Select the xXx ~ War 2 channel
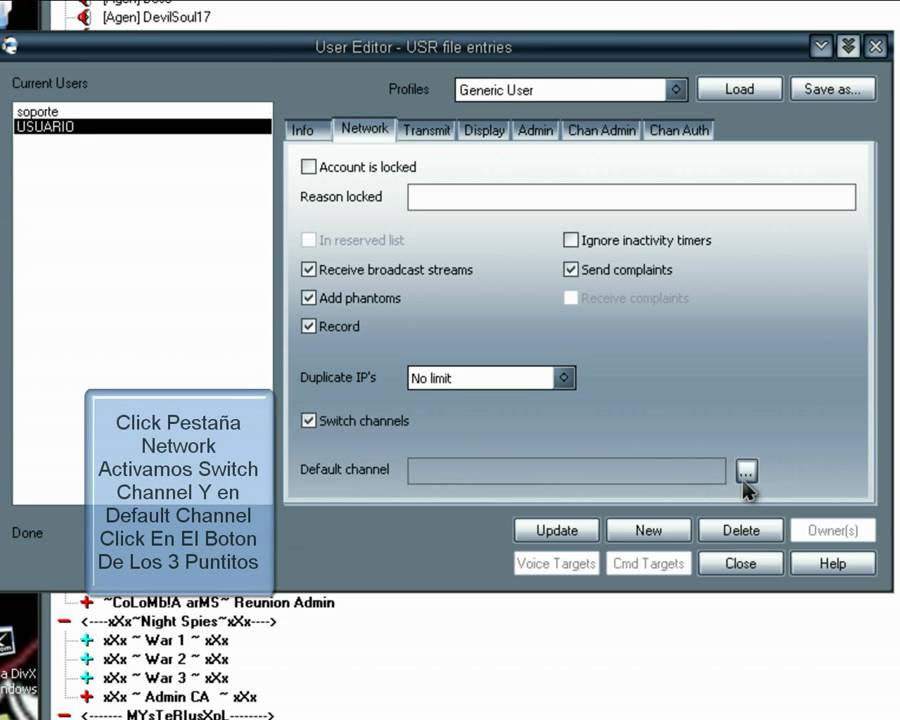 tap(166, 659)
